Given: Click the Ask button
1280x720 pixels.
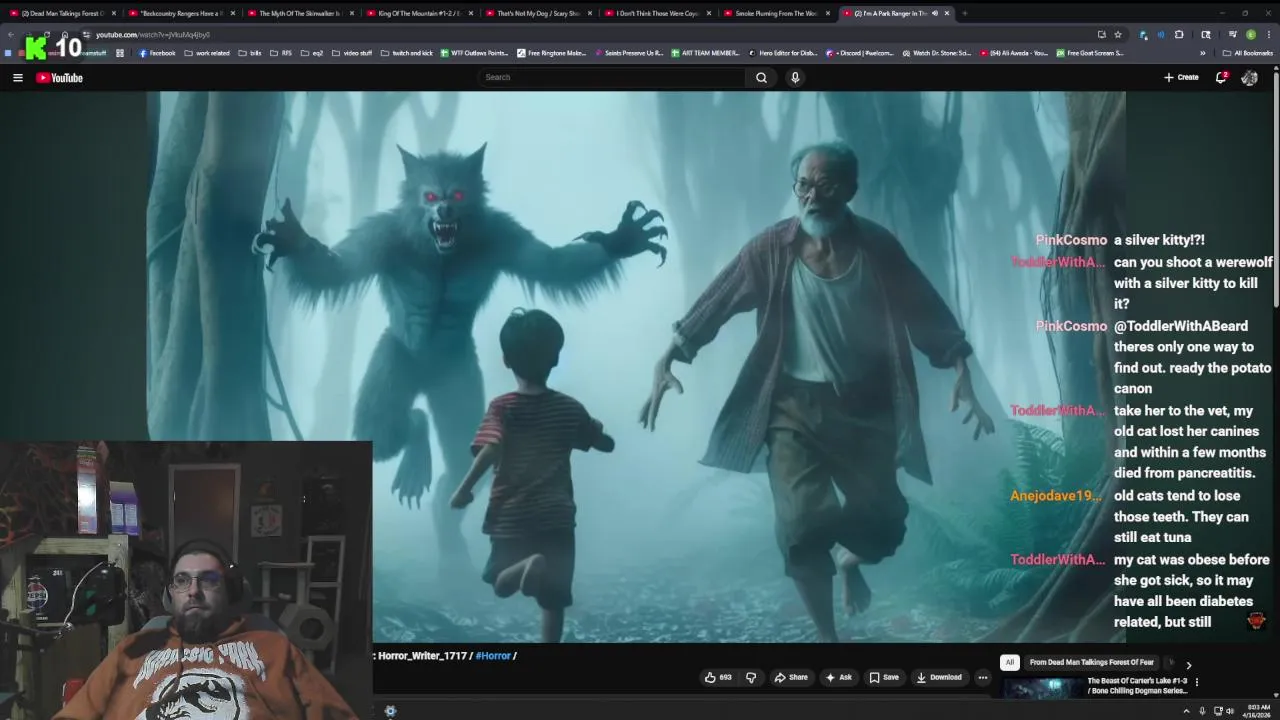Looking at the screenshot, I should 838,677.
